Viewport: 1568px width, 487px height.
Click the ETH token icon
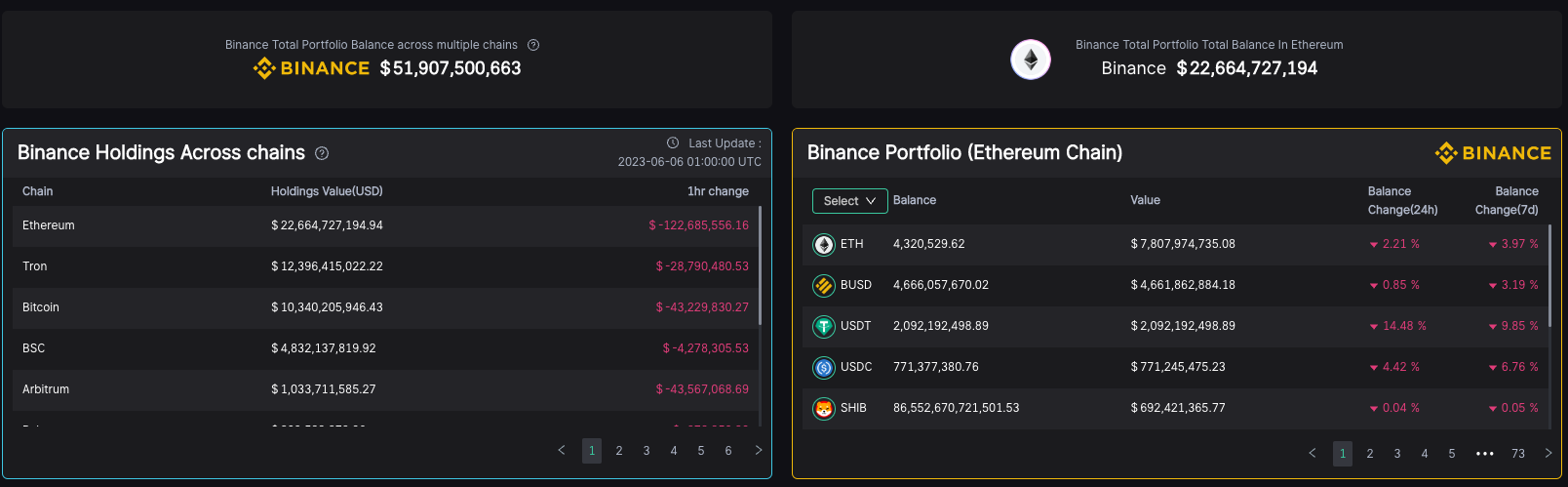tap(824, 244)
